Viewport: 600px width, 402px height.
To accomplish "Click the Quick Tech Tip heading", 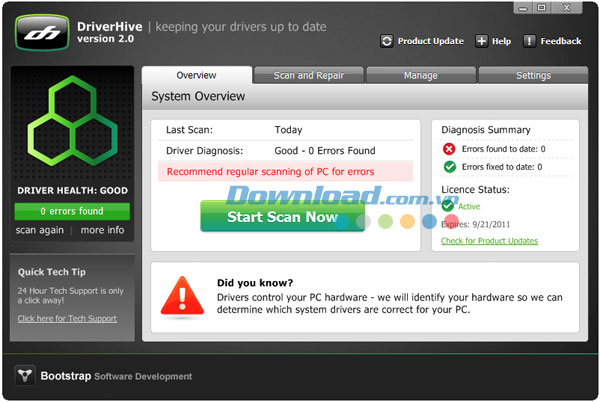I will coord(52,272).
